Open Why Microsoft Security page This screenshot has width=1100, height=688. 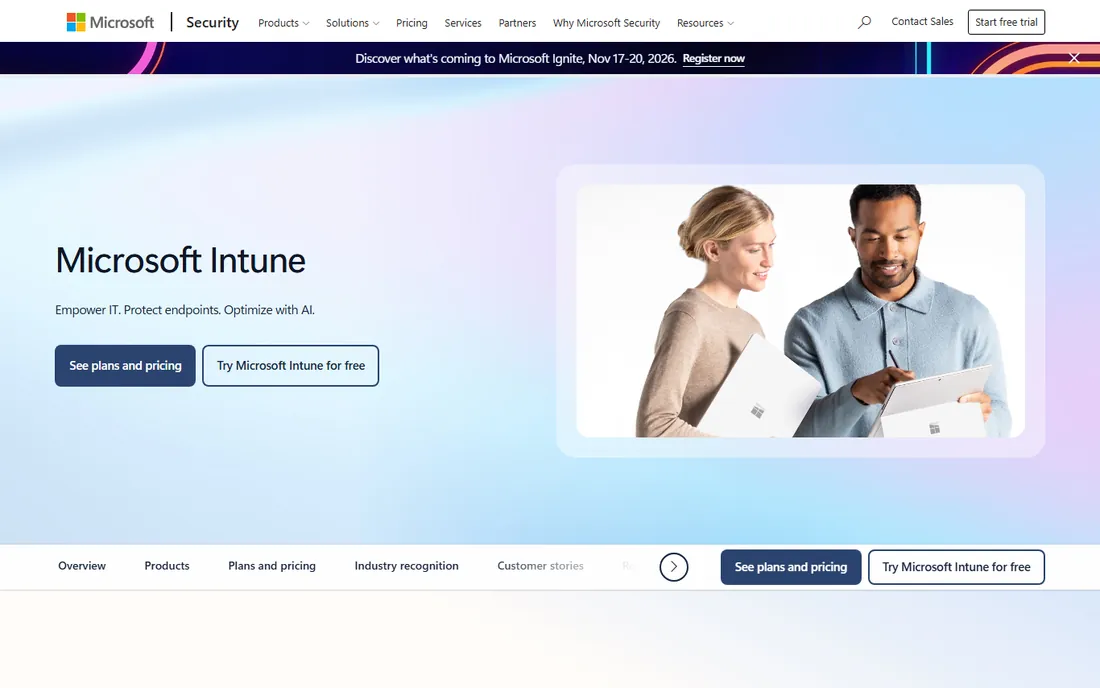coord(606,23)
